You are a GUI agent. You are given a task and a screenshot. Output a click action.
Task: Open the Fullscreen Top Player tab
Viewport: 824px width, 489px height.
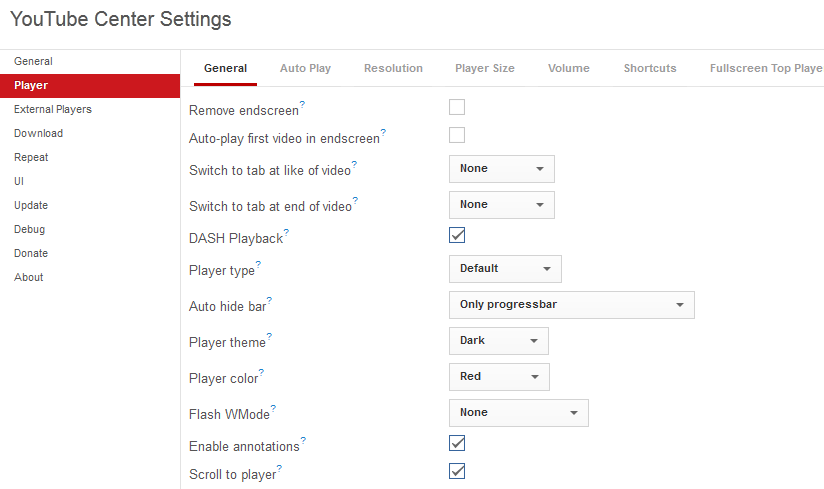click(x=767, y=68)
